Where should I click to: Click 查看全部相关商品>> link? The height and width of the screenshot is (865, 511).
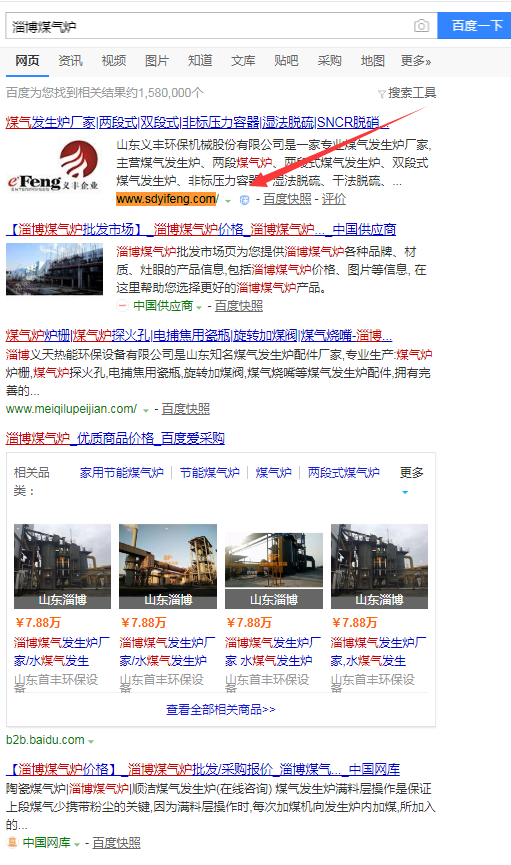(221, 709)
